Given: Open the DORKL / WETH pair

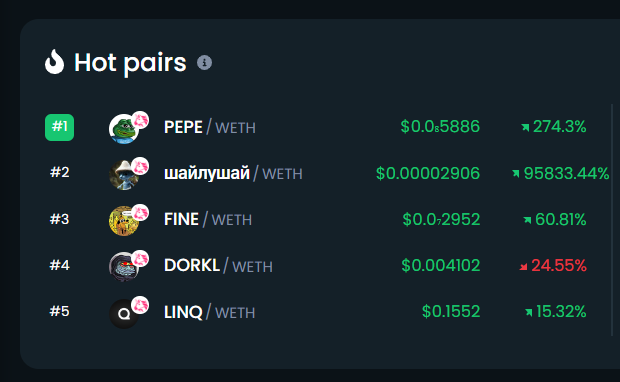Looking at the screenshot, I should click(x=218, y=266).
